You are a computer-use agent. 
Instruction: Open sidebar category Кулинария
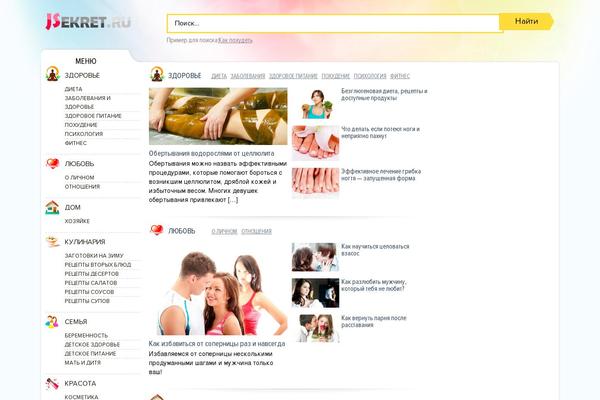tap(85, 242)
